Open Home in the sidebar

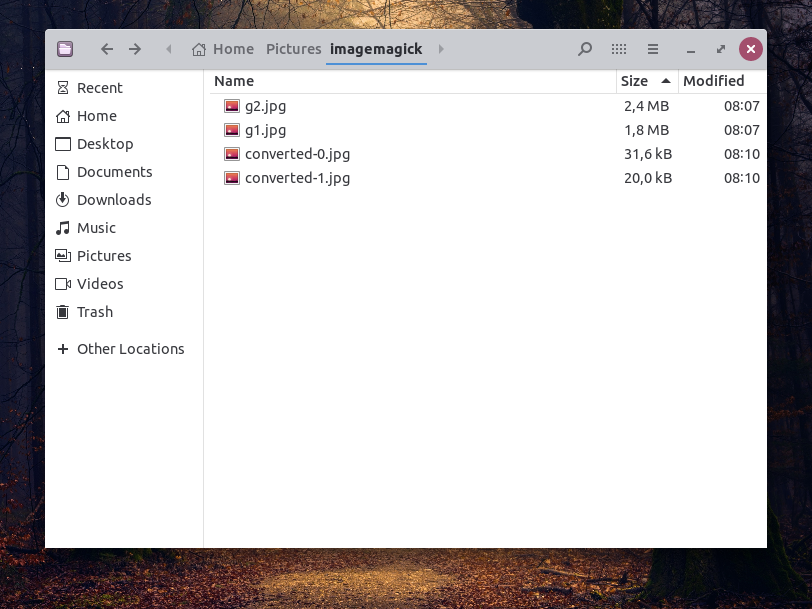tap(124, 116)
